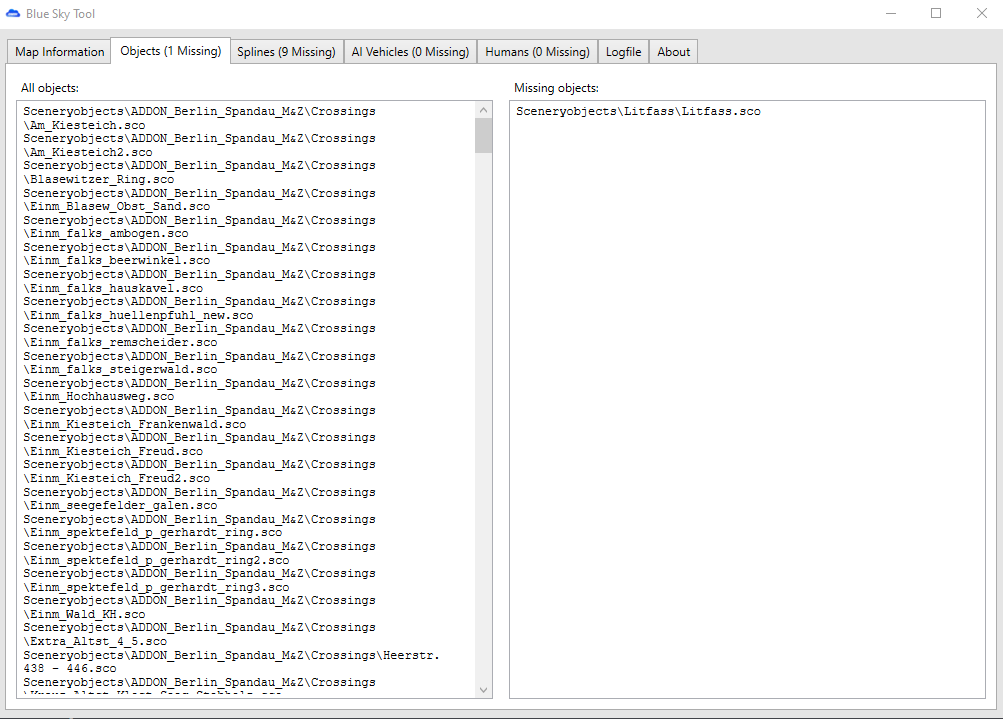This screenshot has height=719, width=1003.
Task: Click the All objects scroll up arrow
Action: (484, 110)
